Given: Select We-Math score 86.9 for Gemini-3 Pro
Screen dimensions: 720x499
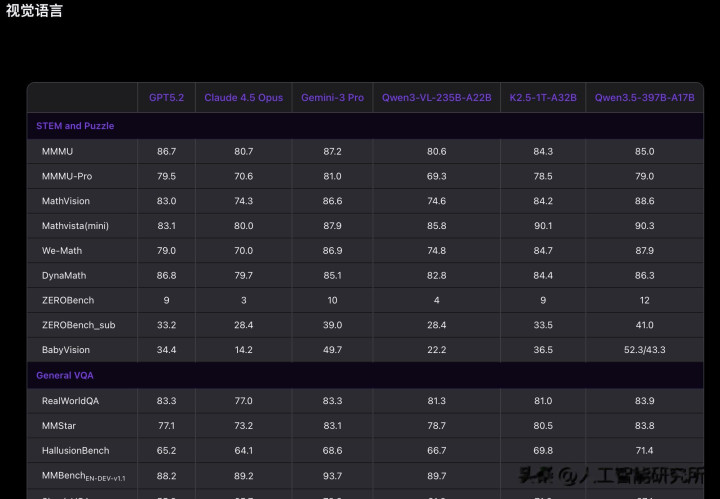Looking at the screenshot, I should pos(332,251).
